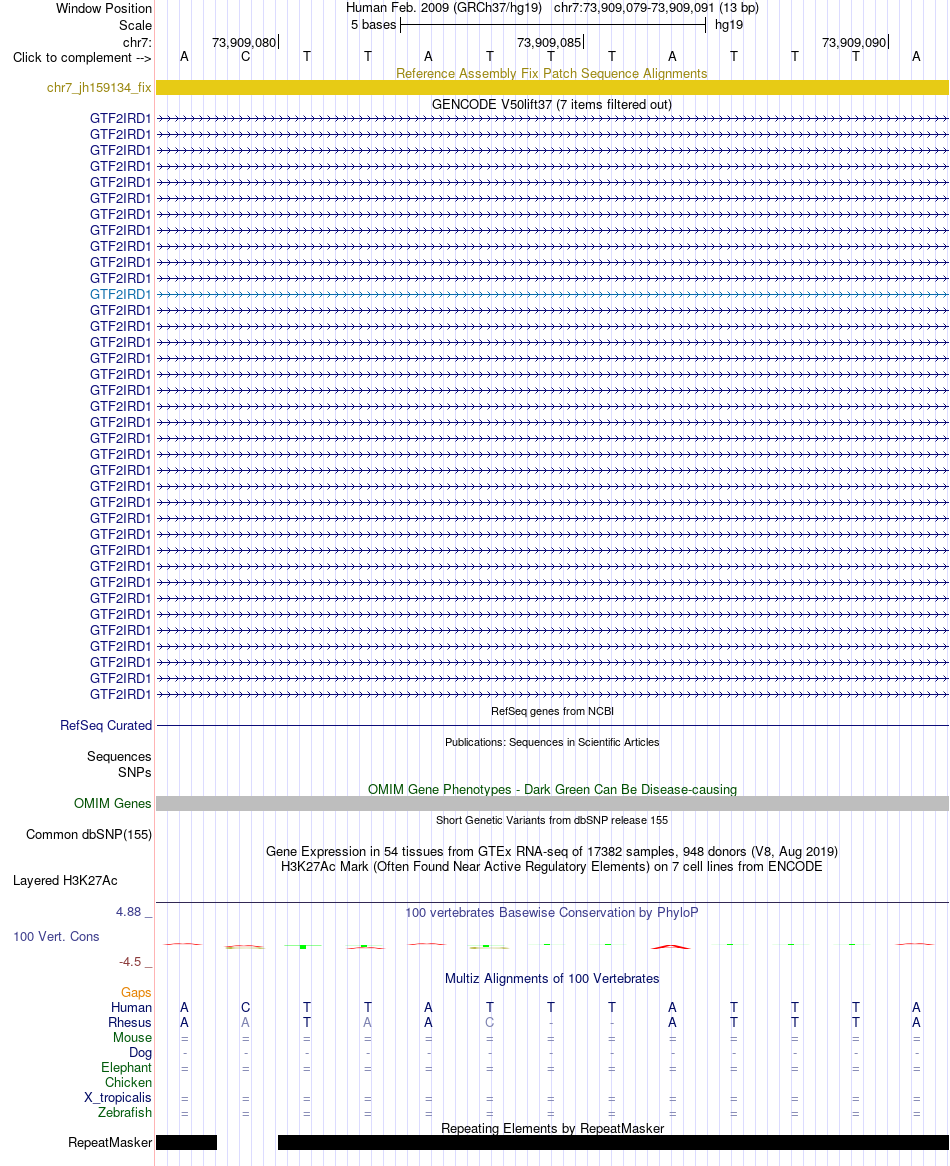Click the largest red PhyloP conservation peak
The image size is (950, 1166).
(671, 947)
